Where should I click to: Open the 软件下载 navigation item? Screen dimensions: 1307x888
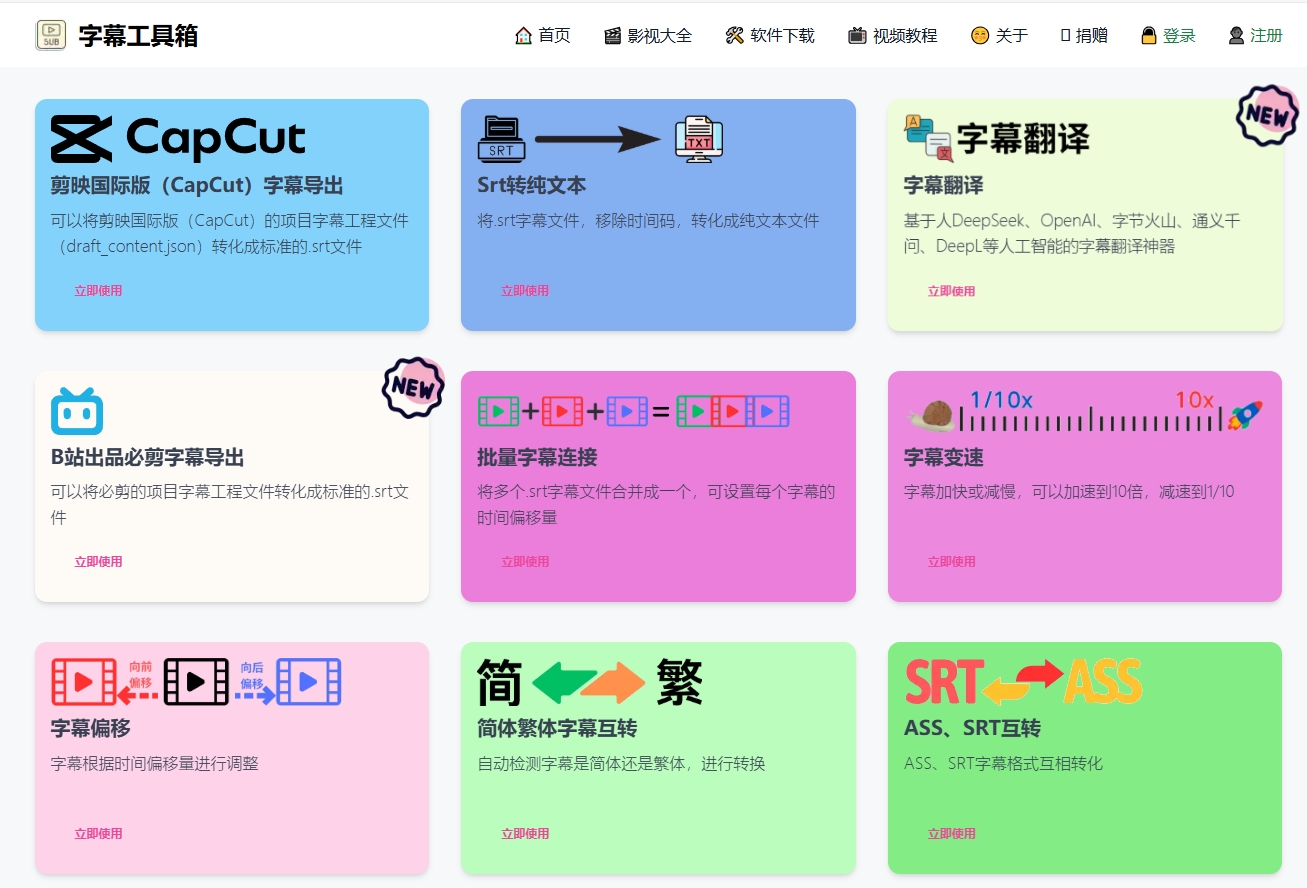770,36
